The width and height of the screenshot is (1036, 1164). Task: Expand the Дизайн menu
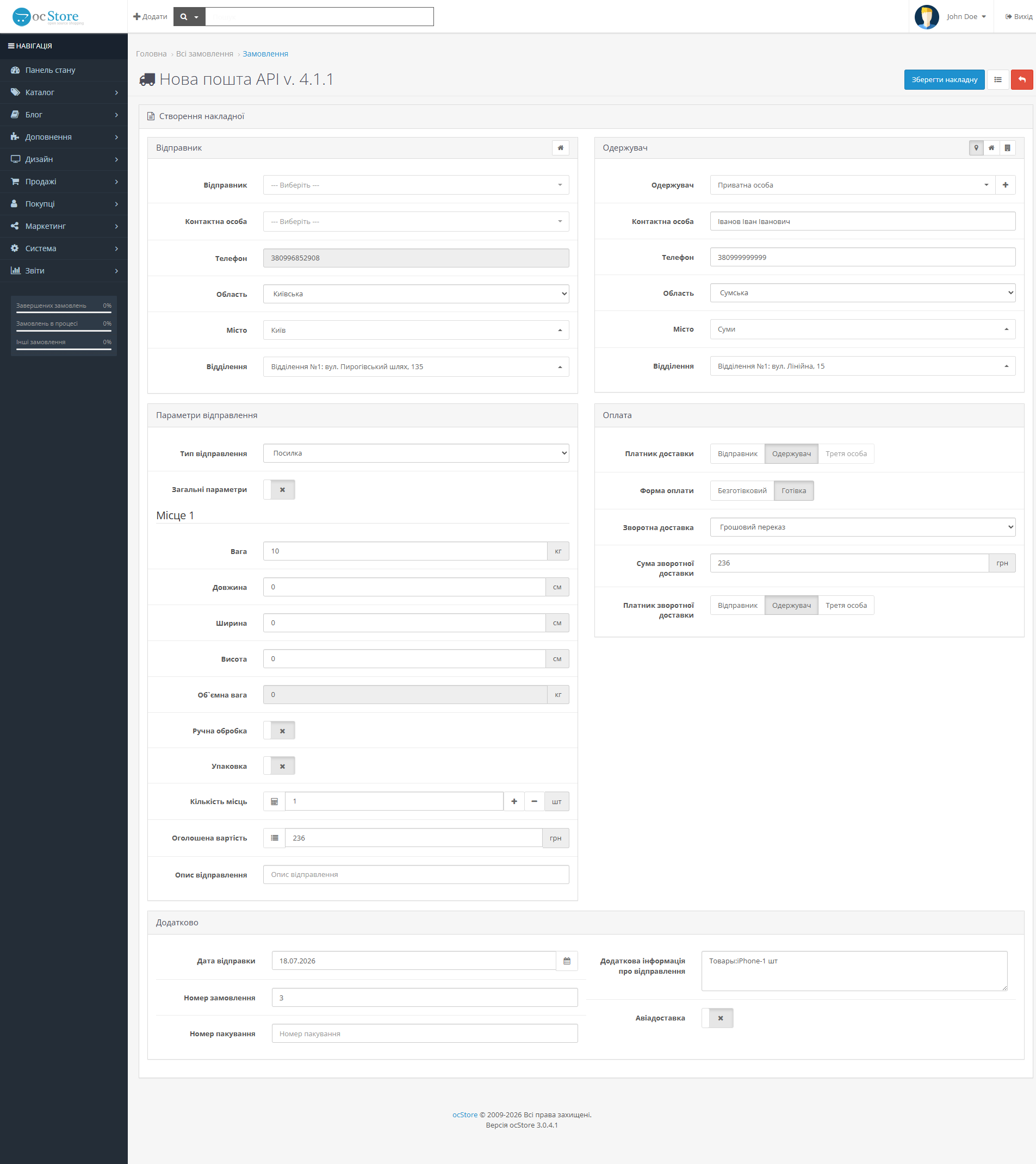point(64,159)
